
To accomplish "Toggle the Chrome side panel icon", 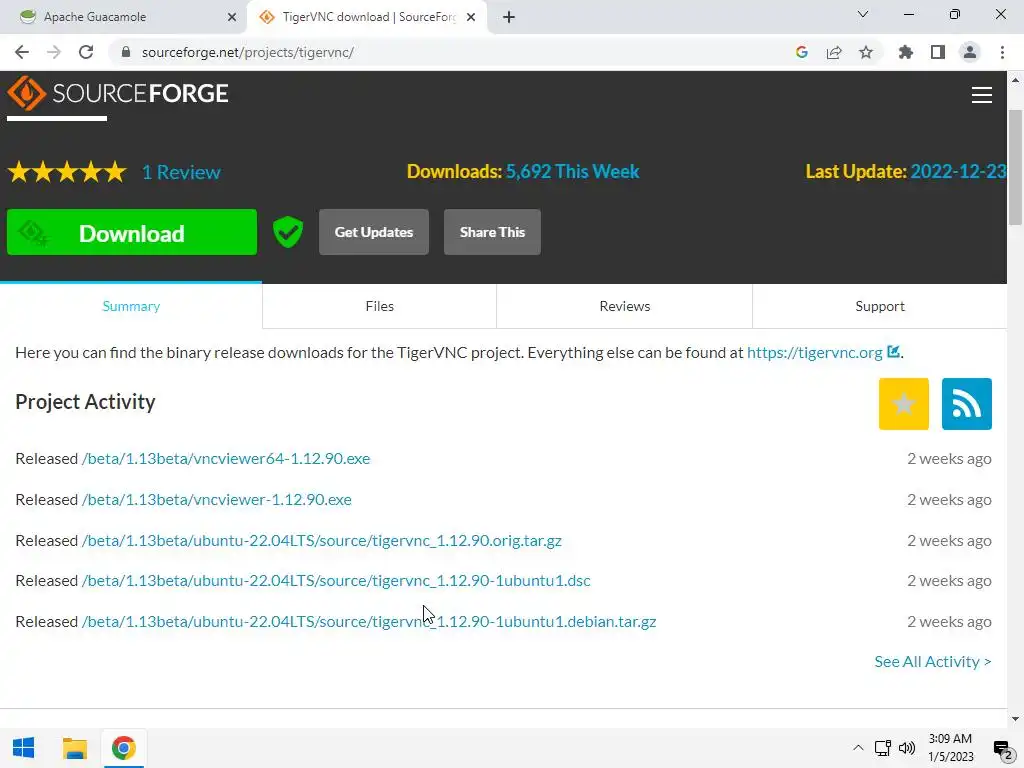I will pyautogui.click(x=938, y=52).
